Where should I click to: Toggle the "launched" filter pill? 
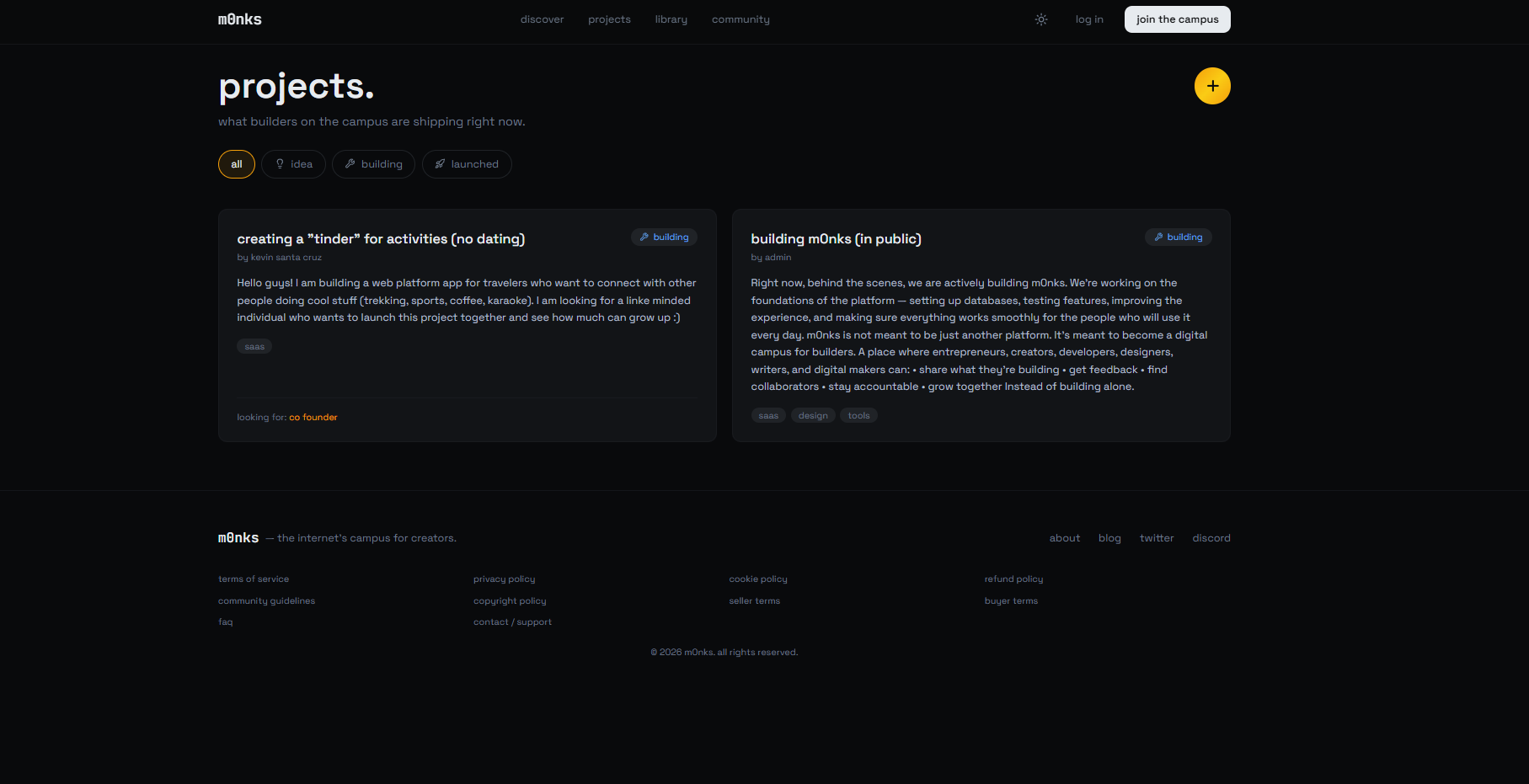pos(467,163)
